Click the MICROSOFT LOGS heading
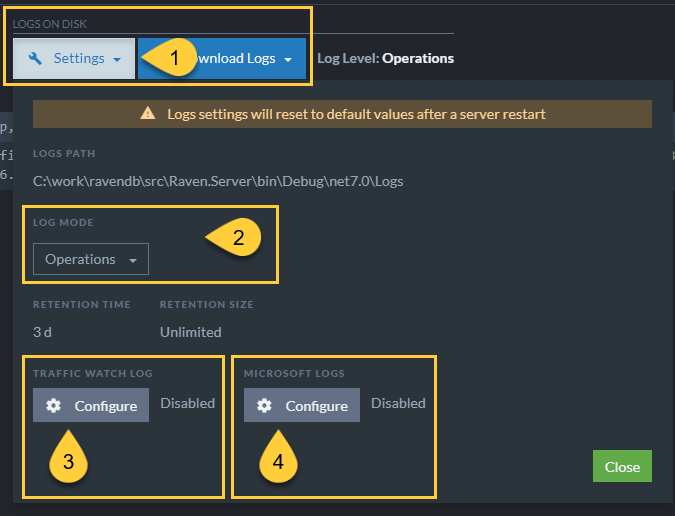675x516 pixels. pyautogui.click(x=294, y=374)
